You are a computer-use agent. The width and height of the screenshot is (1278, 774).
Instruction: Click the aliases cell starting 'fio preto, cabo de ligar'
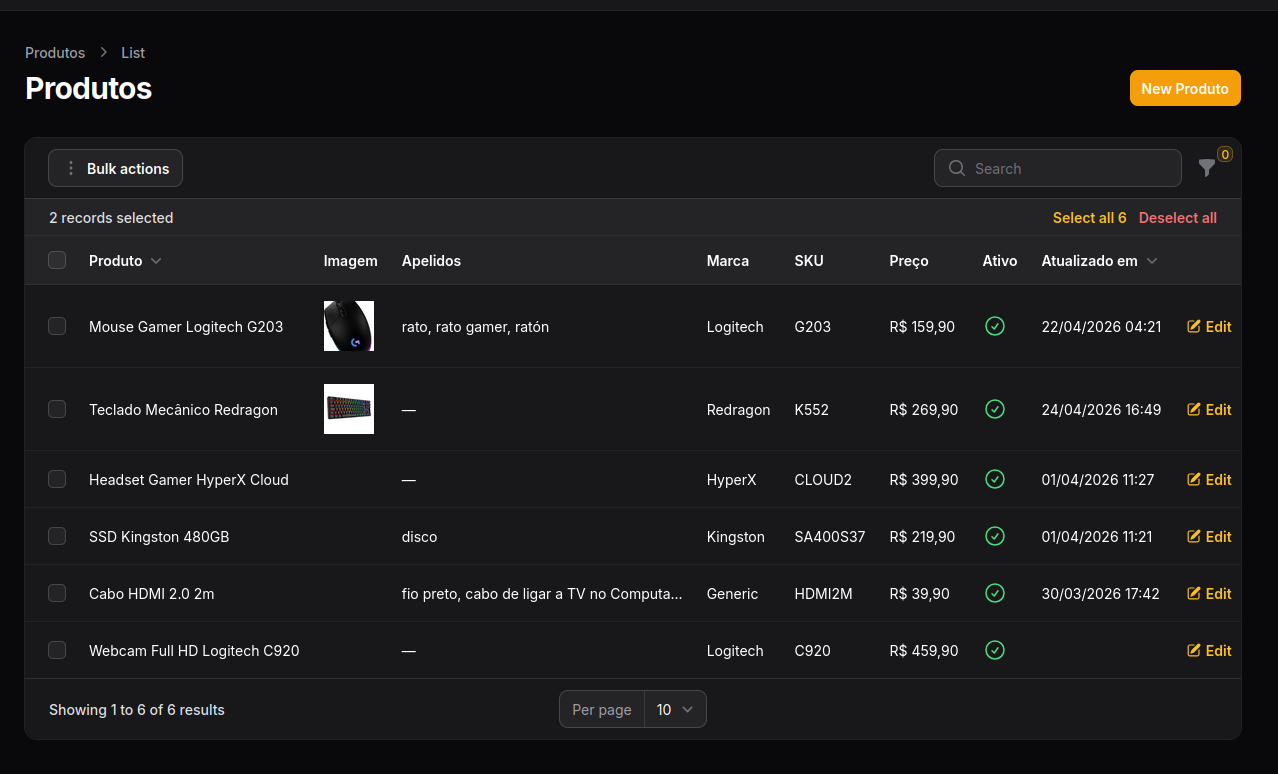pyautogui.click(x=542, y=594)
